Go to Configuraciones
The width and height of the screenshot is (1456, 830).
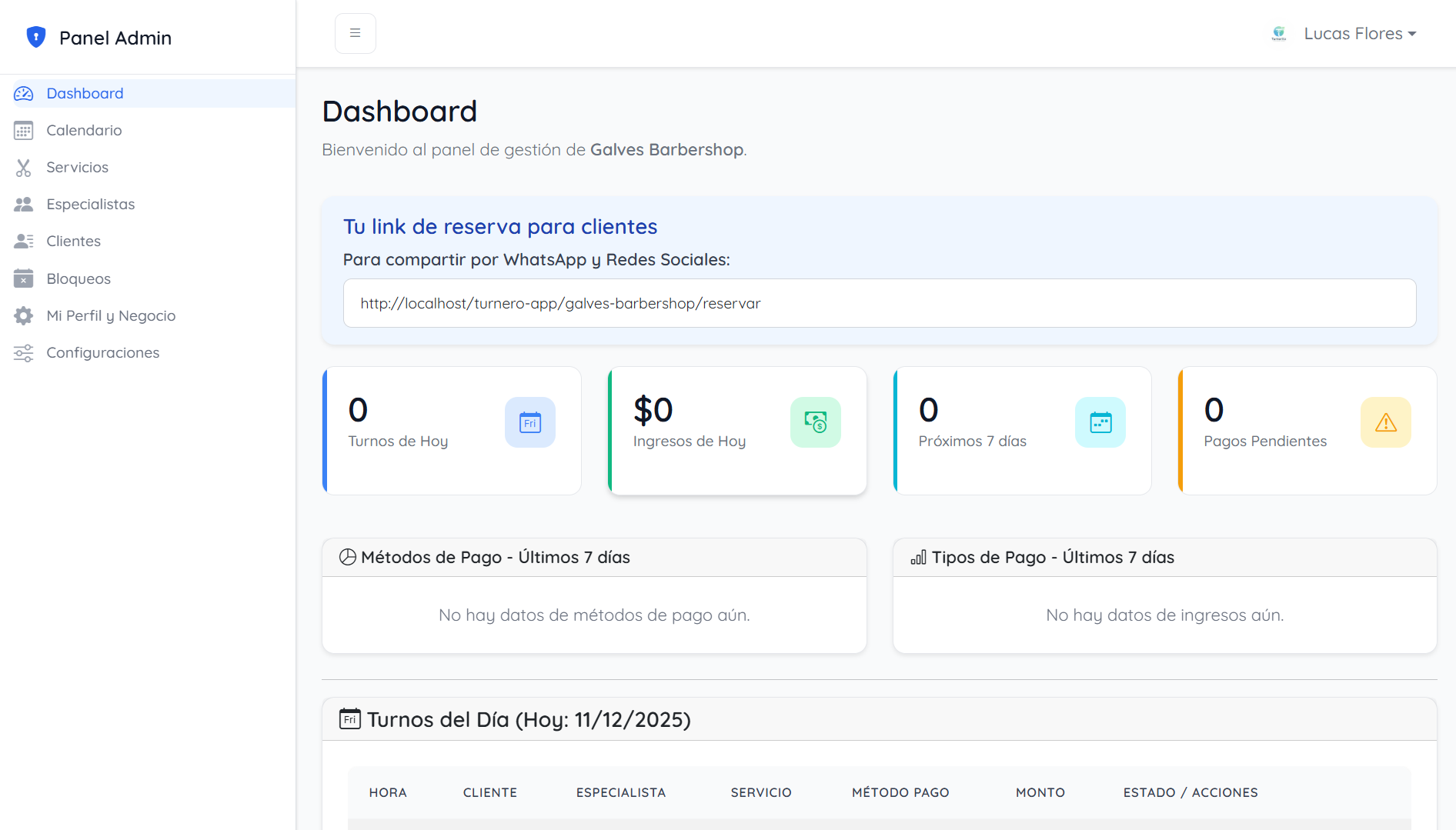(148, 353)
